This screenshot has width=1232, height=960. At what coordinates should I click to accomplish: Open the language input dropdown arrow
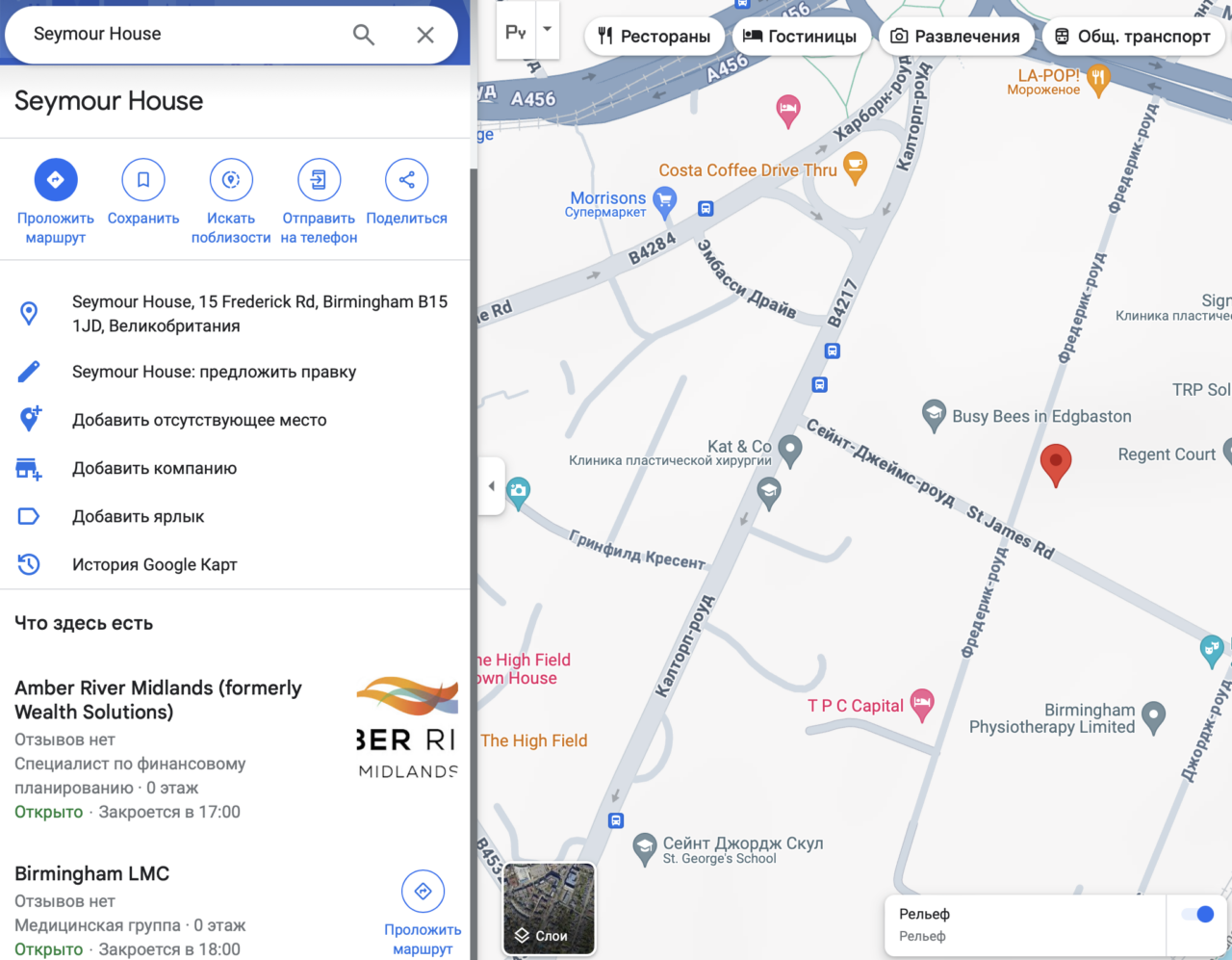tap(547, 29)
